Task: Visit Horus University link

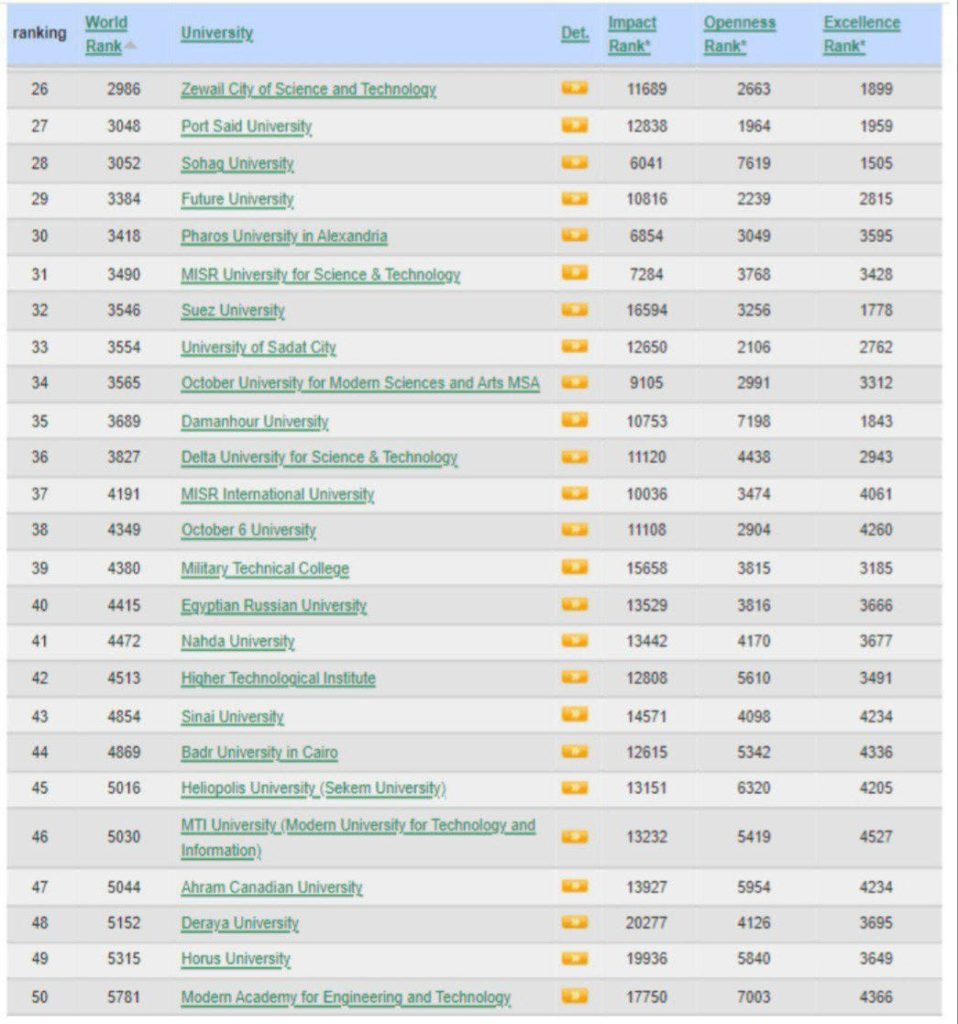Action: coord(236,959)
